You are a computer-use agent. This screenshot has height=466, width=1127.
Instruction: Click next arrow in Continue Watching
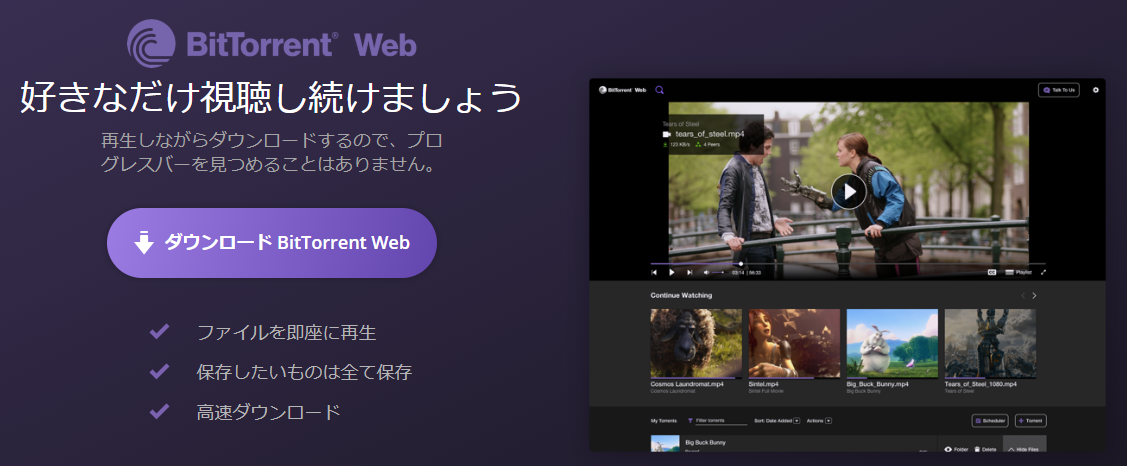tap(1034, 296)
